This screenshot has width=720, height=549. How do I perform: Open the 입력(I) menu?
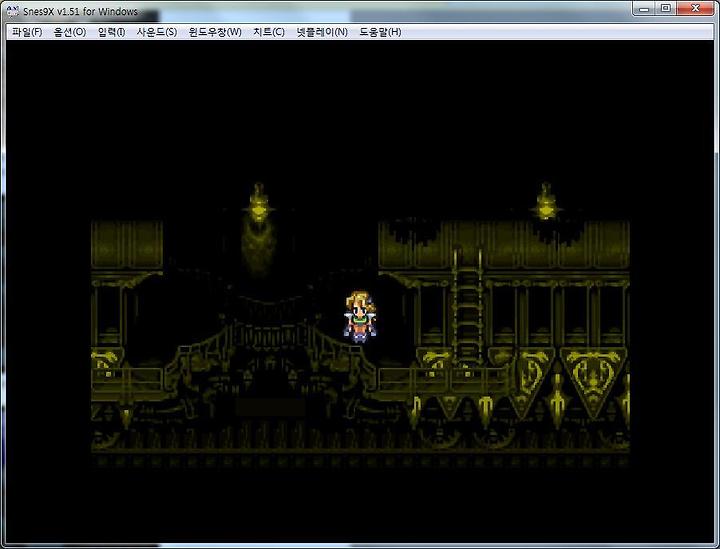pyautogui.click(x=111, y=32)
